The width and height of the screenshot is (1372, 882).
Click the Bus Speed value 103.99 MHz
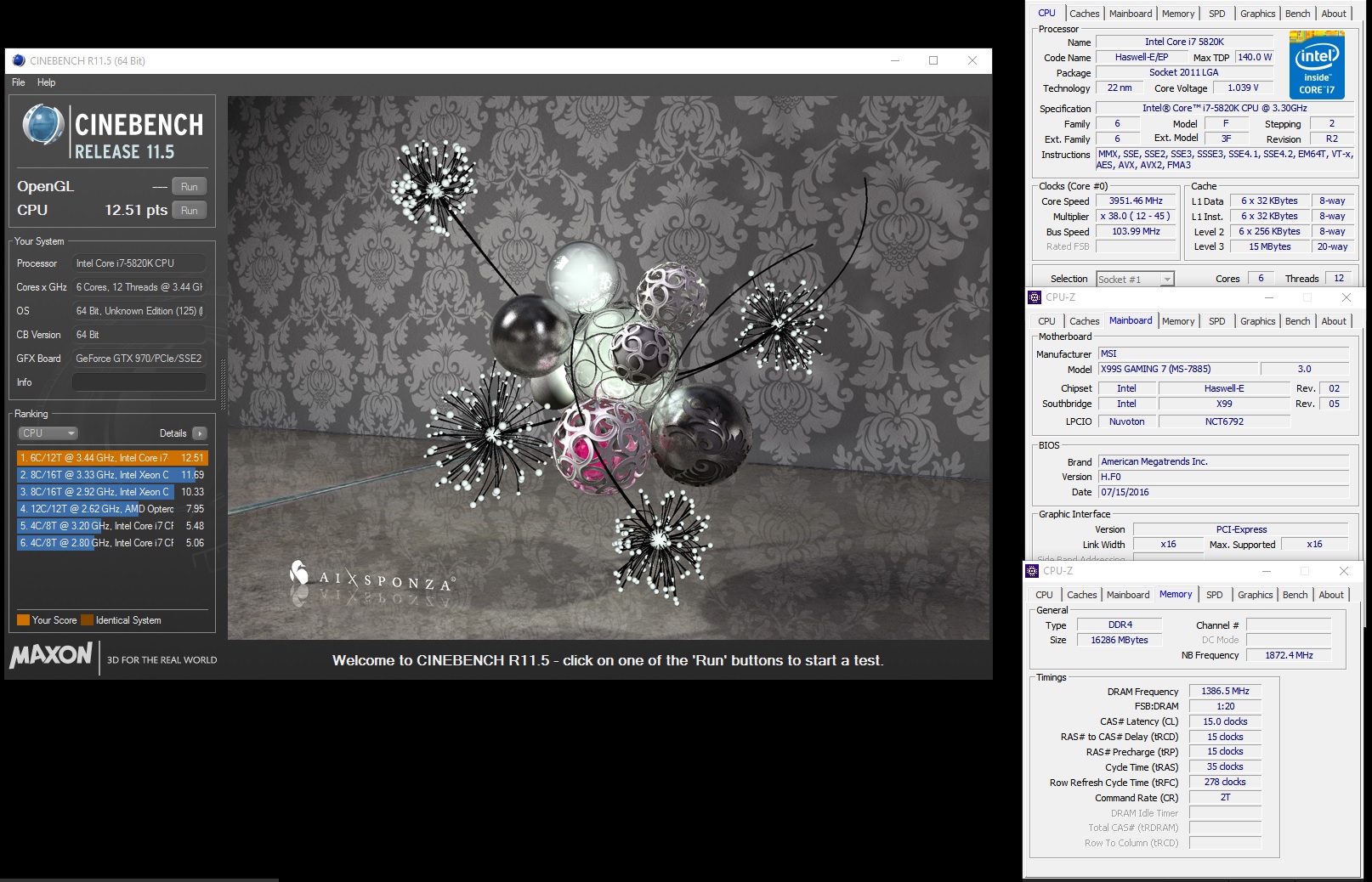point(1135,232)
